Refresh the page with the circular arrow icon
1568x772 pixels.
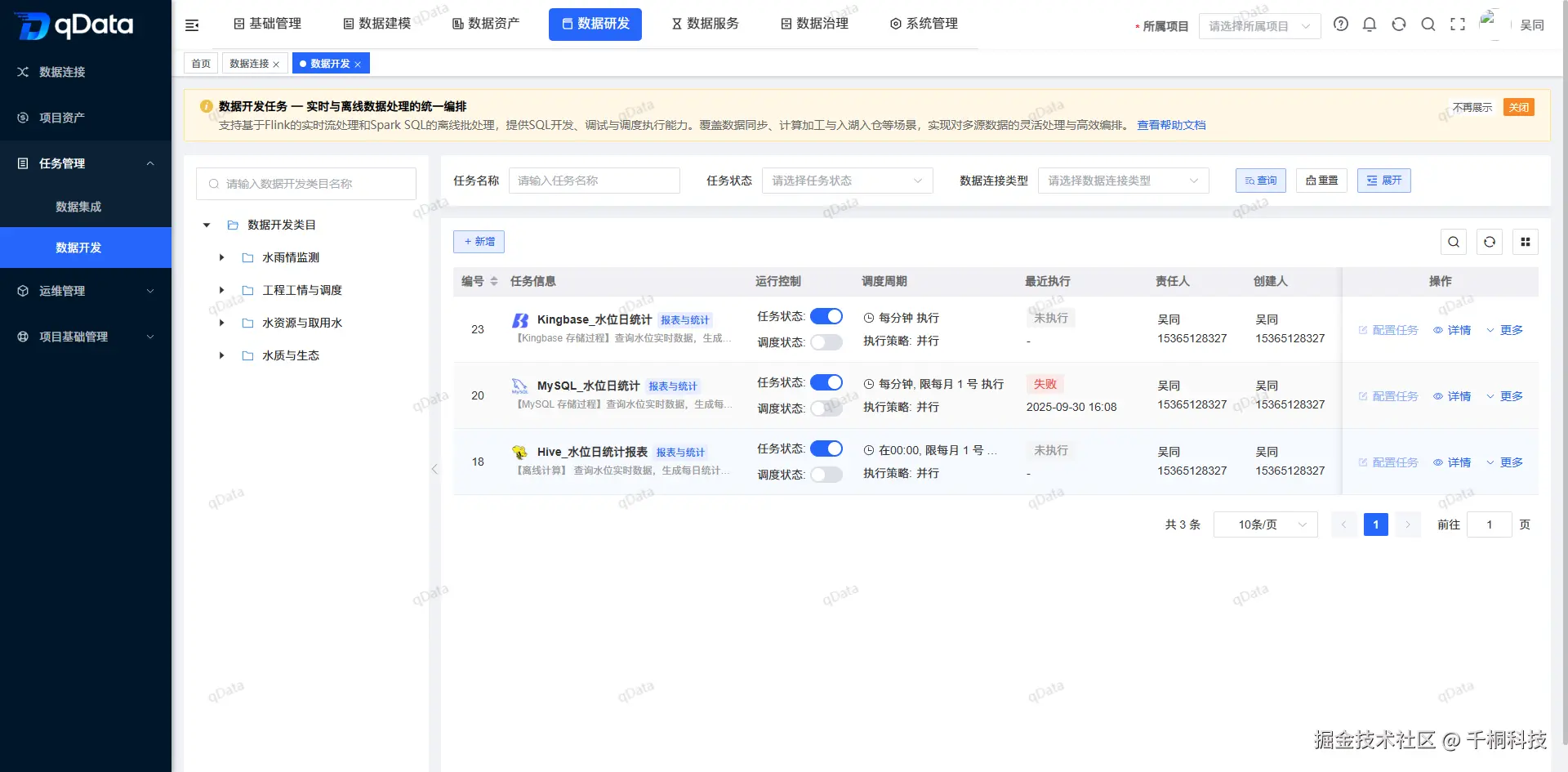tap(1399, 25)
